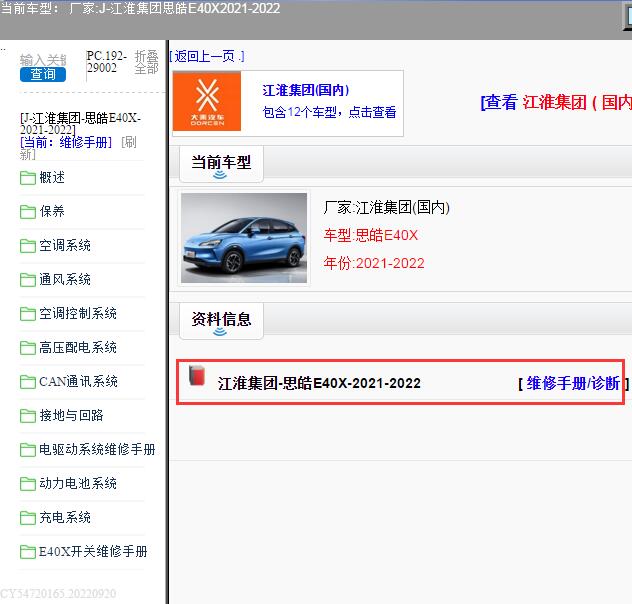Click the 返回上一页 back link

(207, 56)
